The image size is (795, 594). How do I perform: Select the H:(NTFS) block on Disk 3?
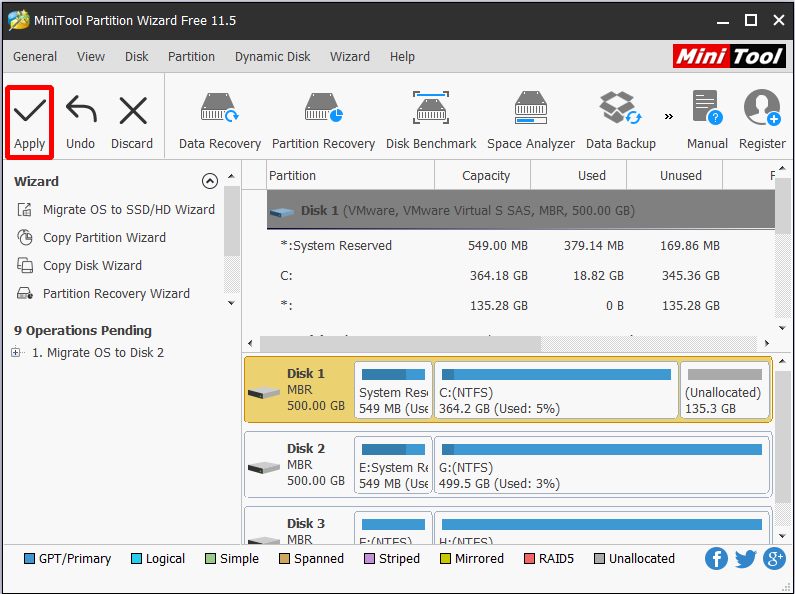[x=602, y=528]
